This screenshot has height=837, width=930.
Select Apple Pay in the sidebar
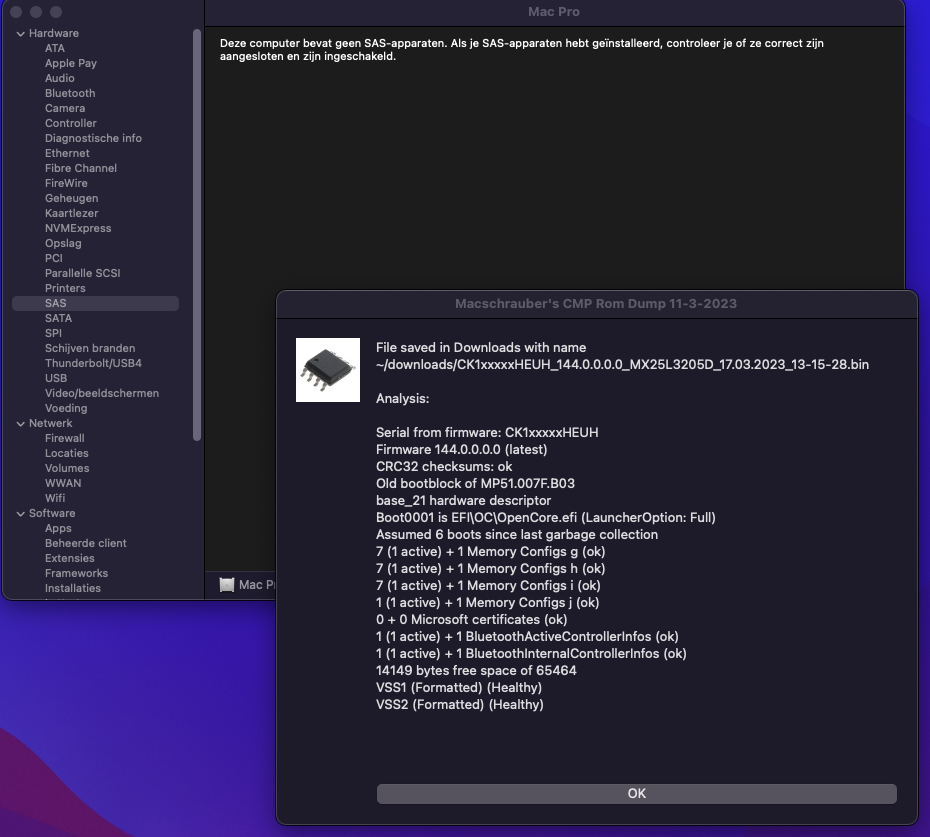point(71,63)
